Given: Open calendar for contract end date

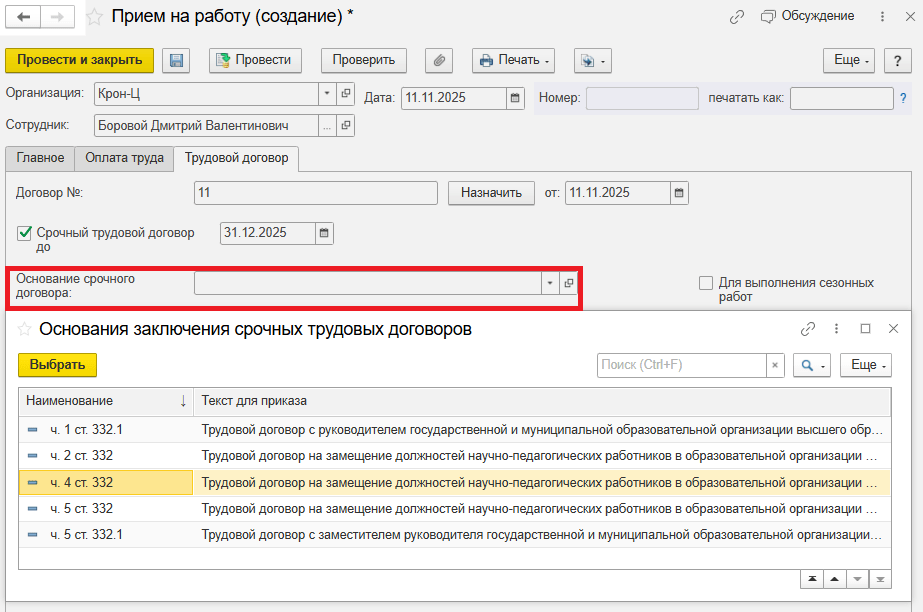Looking at the screenshot, I should pyautogui.click(x=324, y=233).
